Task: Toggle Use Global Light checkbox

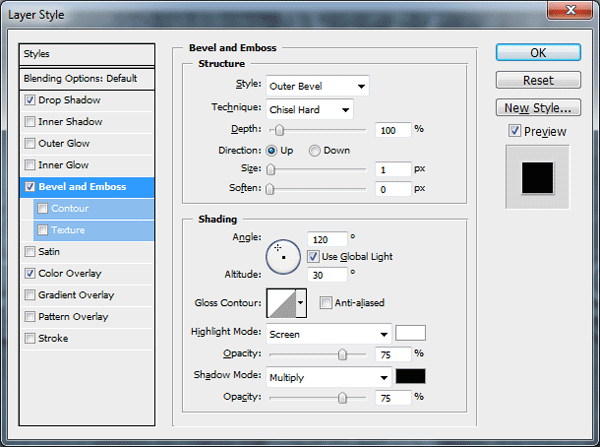Action: [x=313, y=256]
